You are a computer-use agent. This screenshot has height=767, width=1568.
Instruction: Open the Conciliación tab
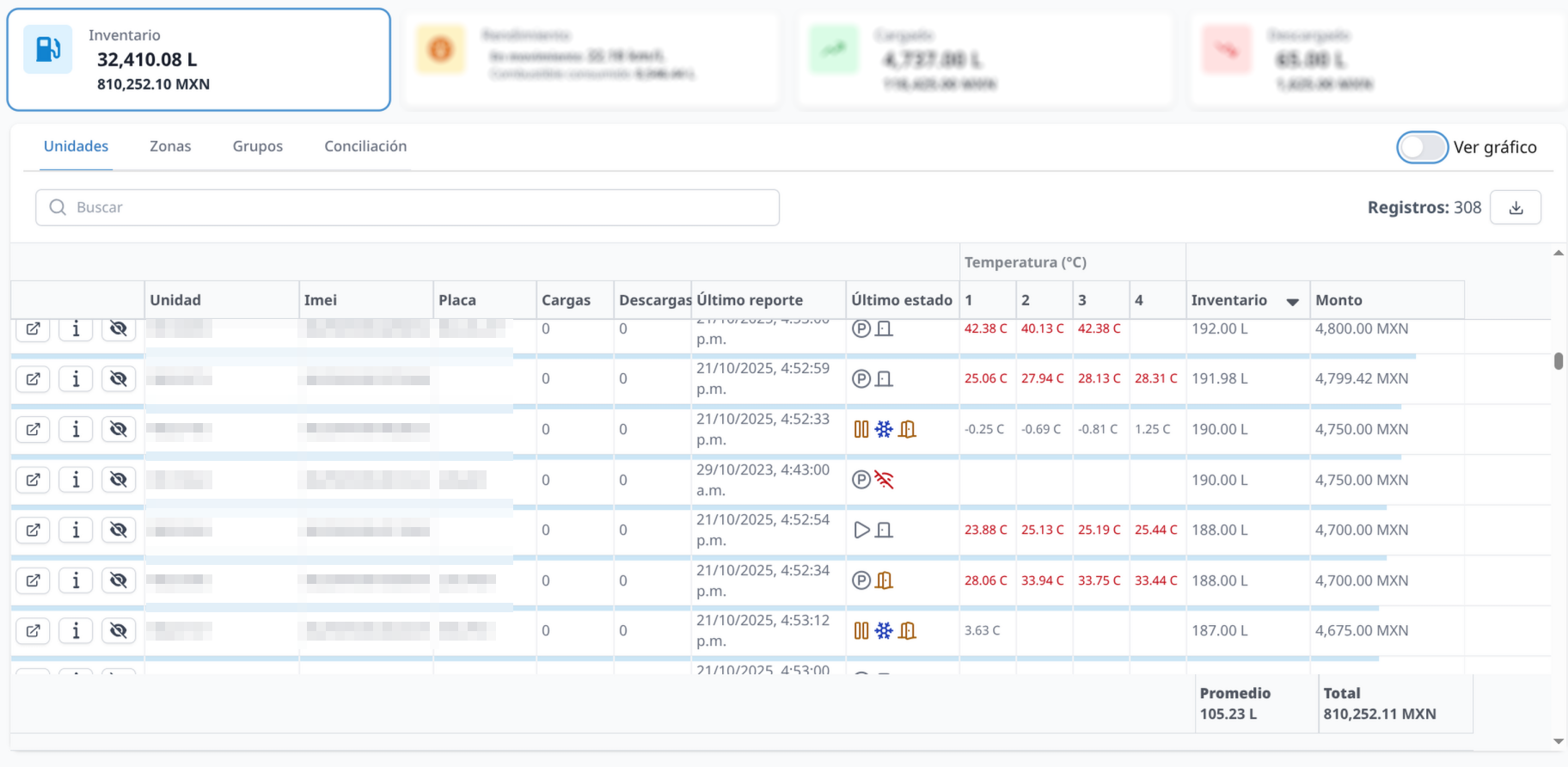365,146
